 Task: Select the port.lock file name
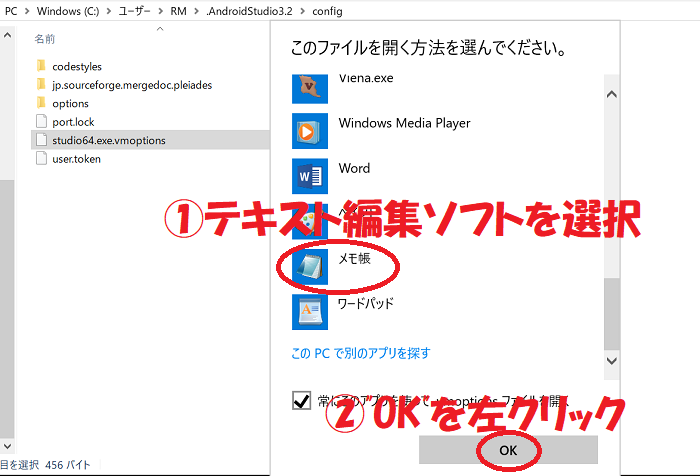tap(73, 122)
